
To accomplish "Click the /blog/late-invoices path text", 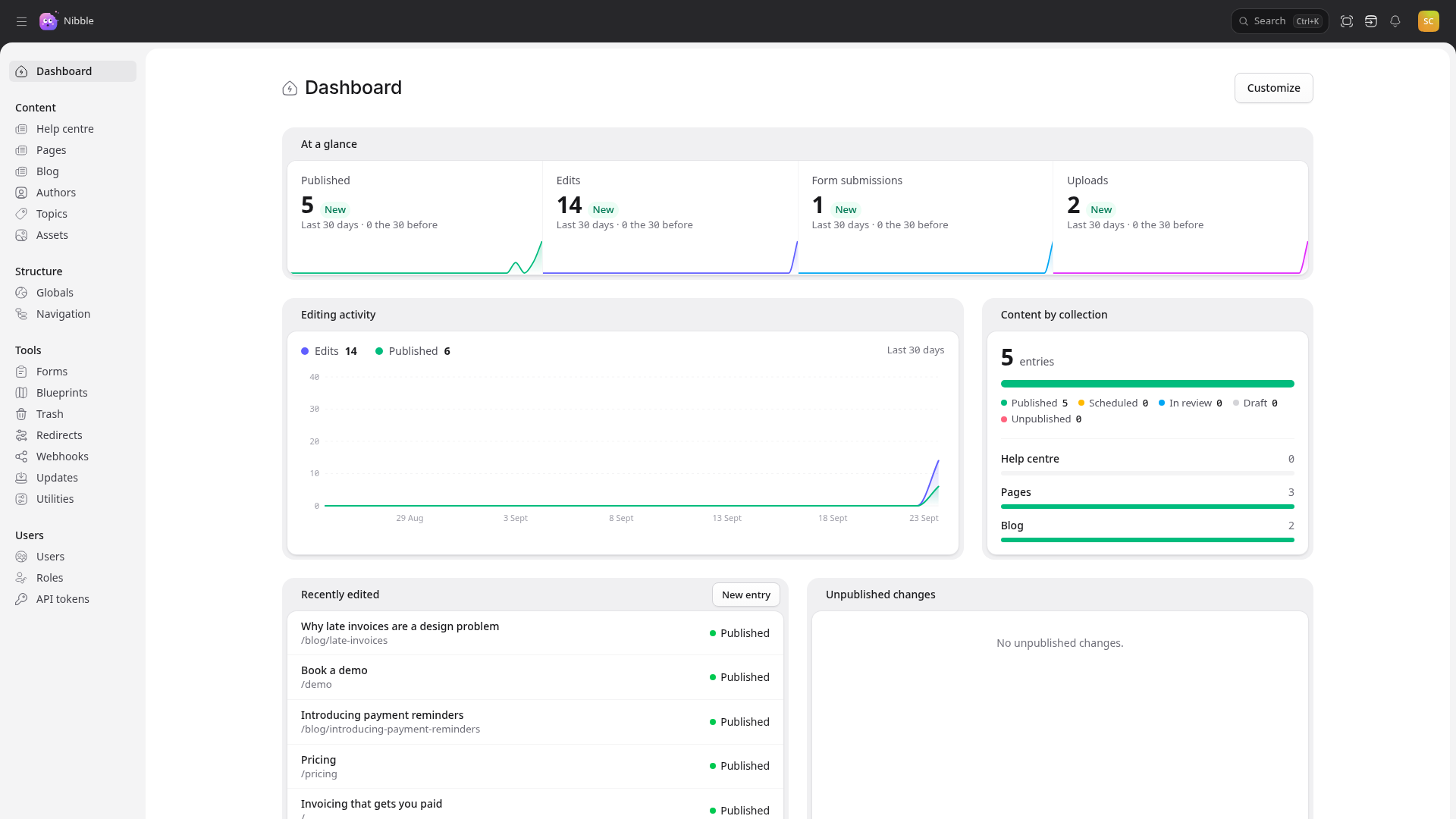I will pos(344,641).
